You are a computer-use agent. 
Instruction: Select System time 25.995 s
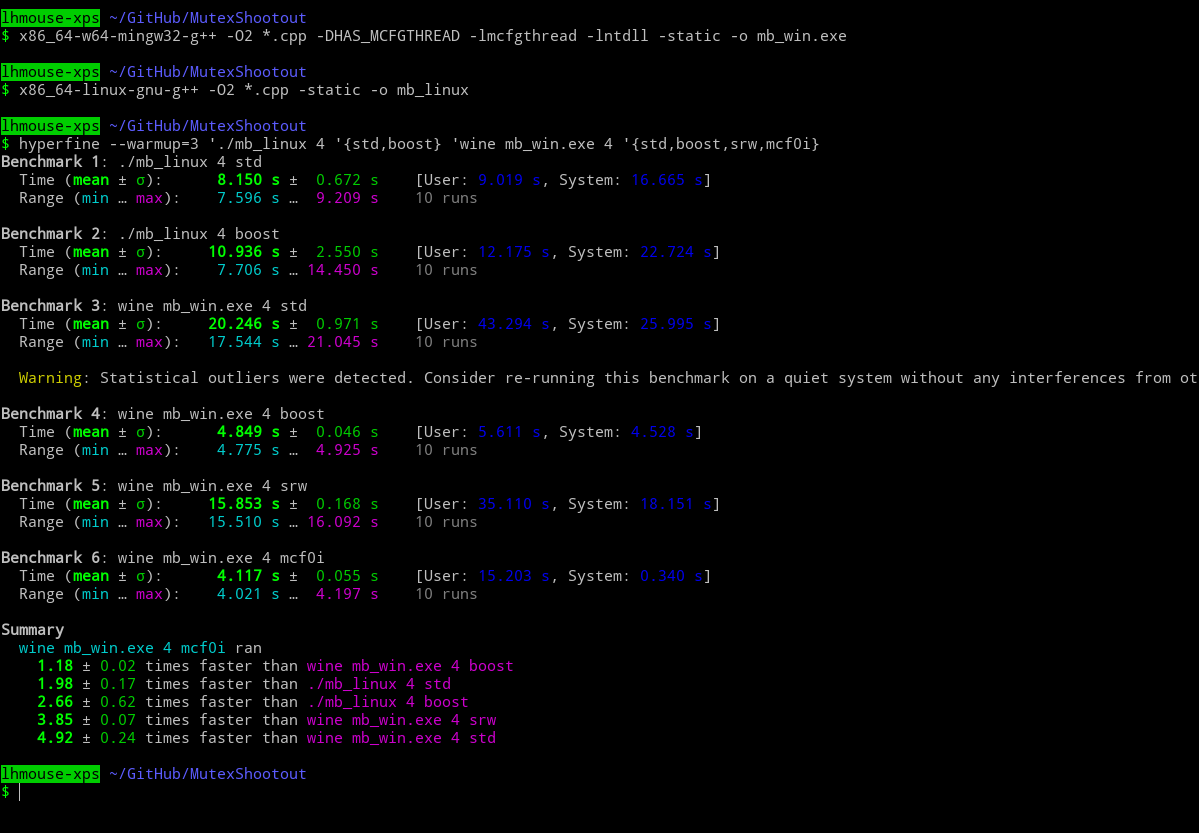(x=676, y=324)
